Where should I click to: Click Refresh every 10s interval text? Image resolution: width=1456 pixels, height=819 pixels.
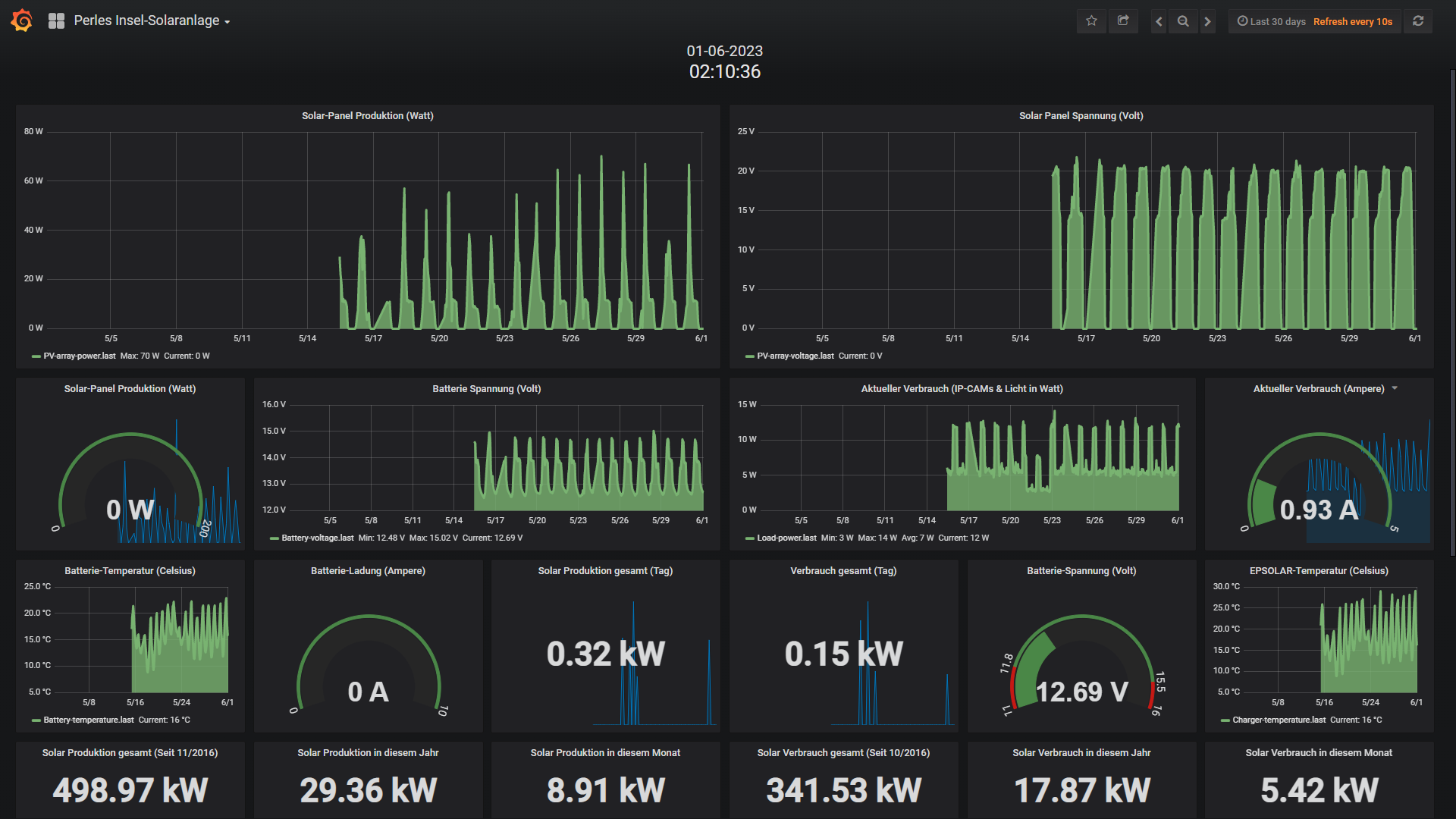click(x=1352, y=21)
